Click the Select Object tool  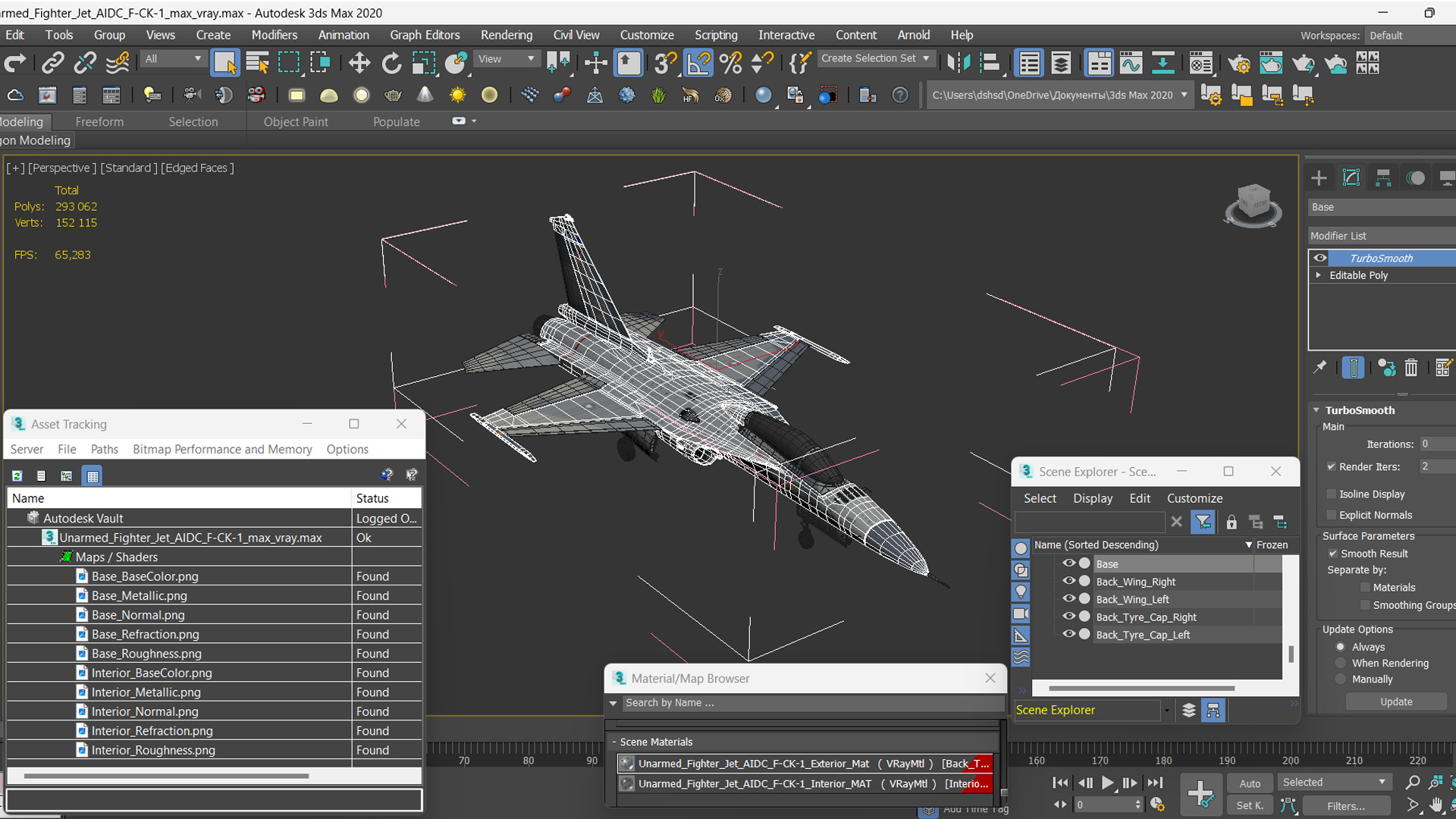coord(225,63)
